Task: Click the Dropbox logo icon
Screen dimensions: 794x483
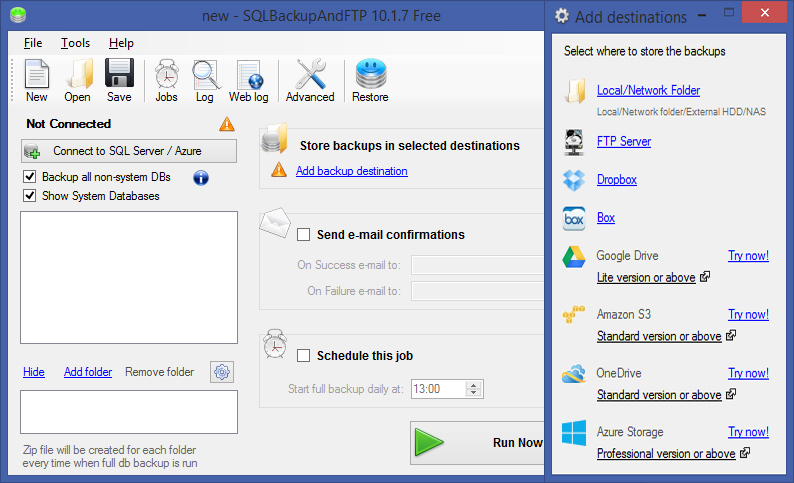Action: point(574,180)
